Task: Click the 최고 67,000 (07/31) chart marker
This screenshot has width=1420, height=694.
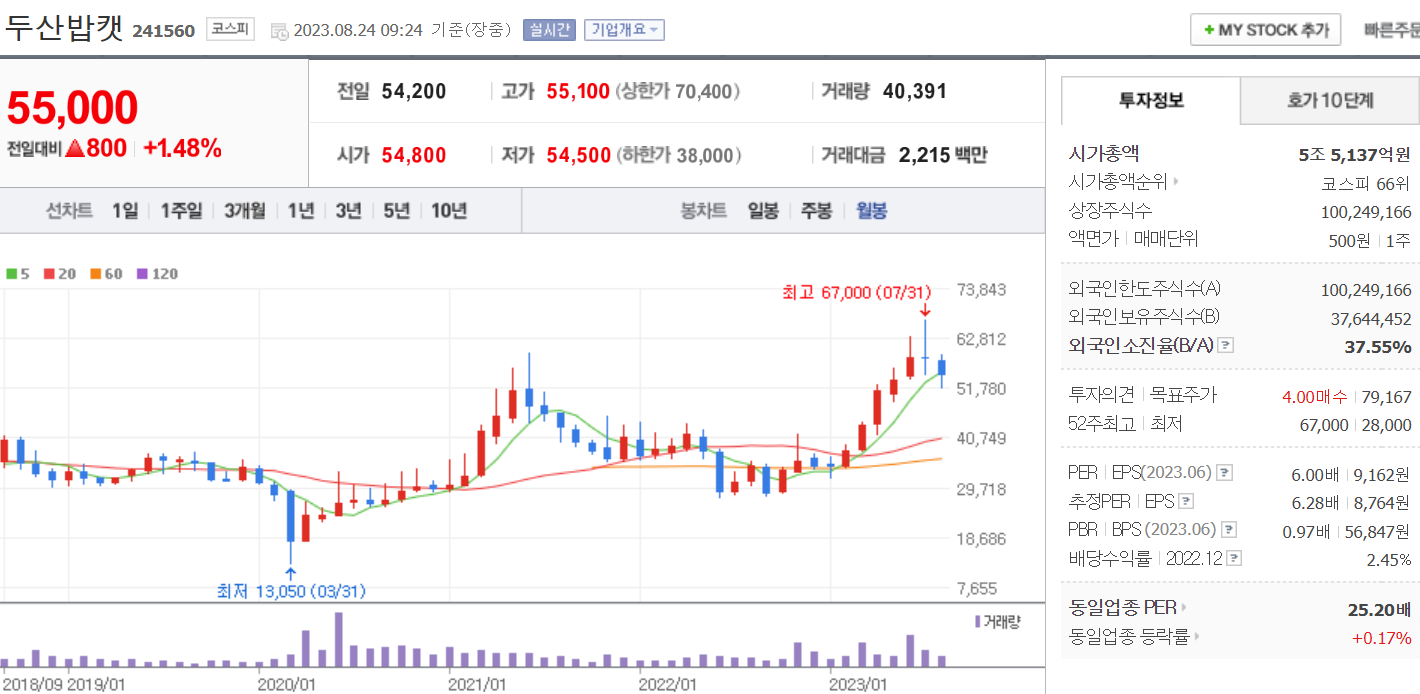Action: (x=856, y=292)
